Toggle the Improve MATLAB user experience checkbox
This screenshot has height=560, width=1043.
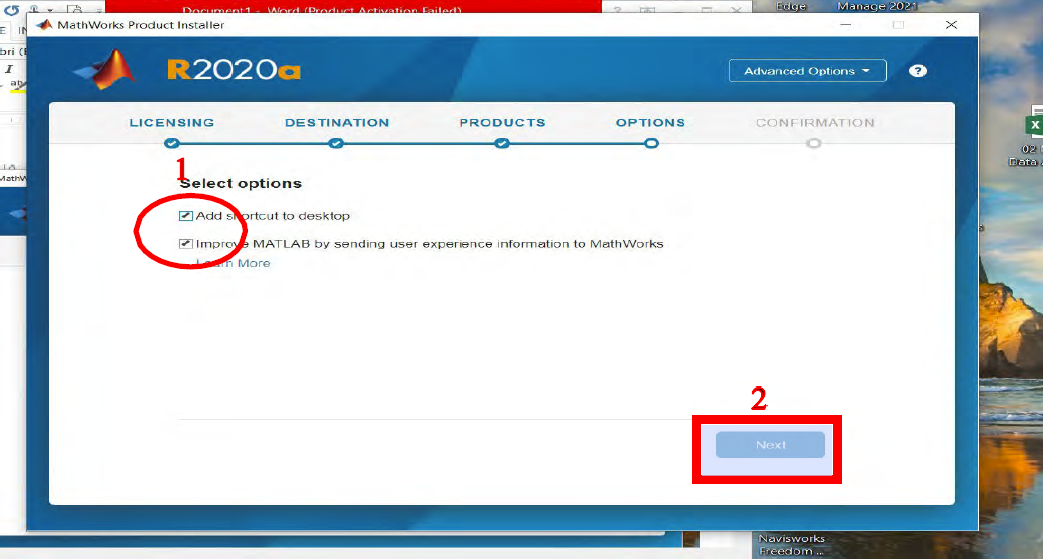click(x=186, y=243)
